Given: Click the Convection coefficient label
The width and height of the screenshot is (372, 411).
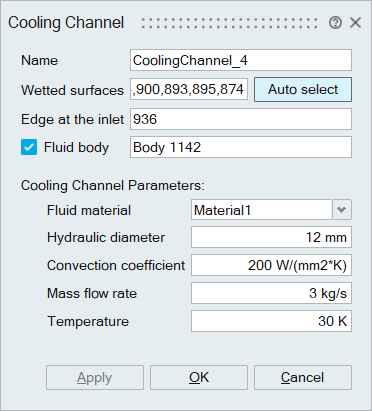Looking at the screenshot, I should point(116,266).
